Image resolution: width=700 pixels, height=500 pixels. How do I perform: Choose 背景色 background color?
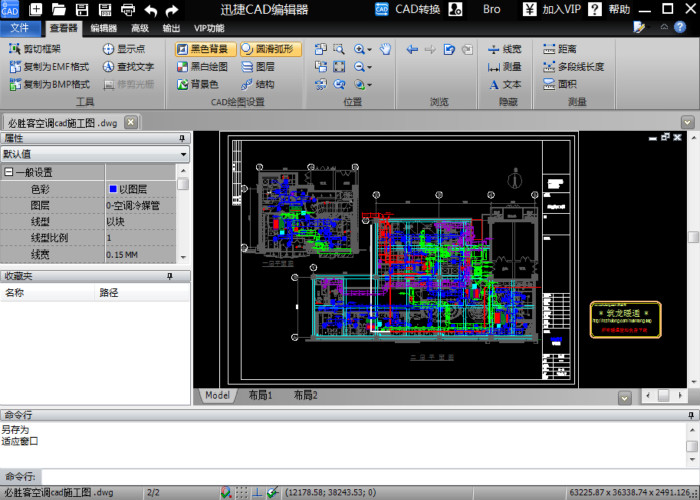[198, 84]
